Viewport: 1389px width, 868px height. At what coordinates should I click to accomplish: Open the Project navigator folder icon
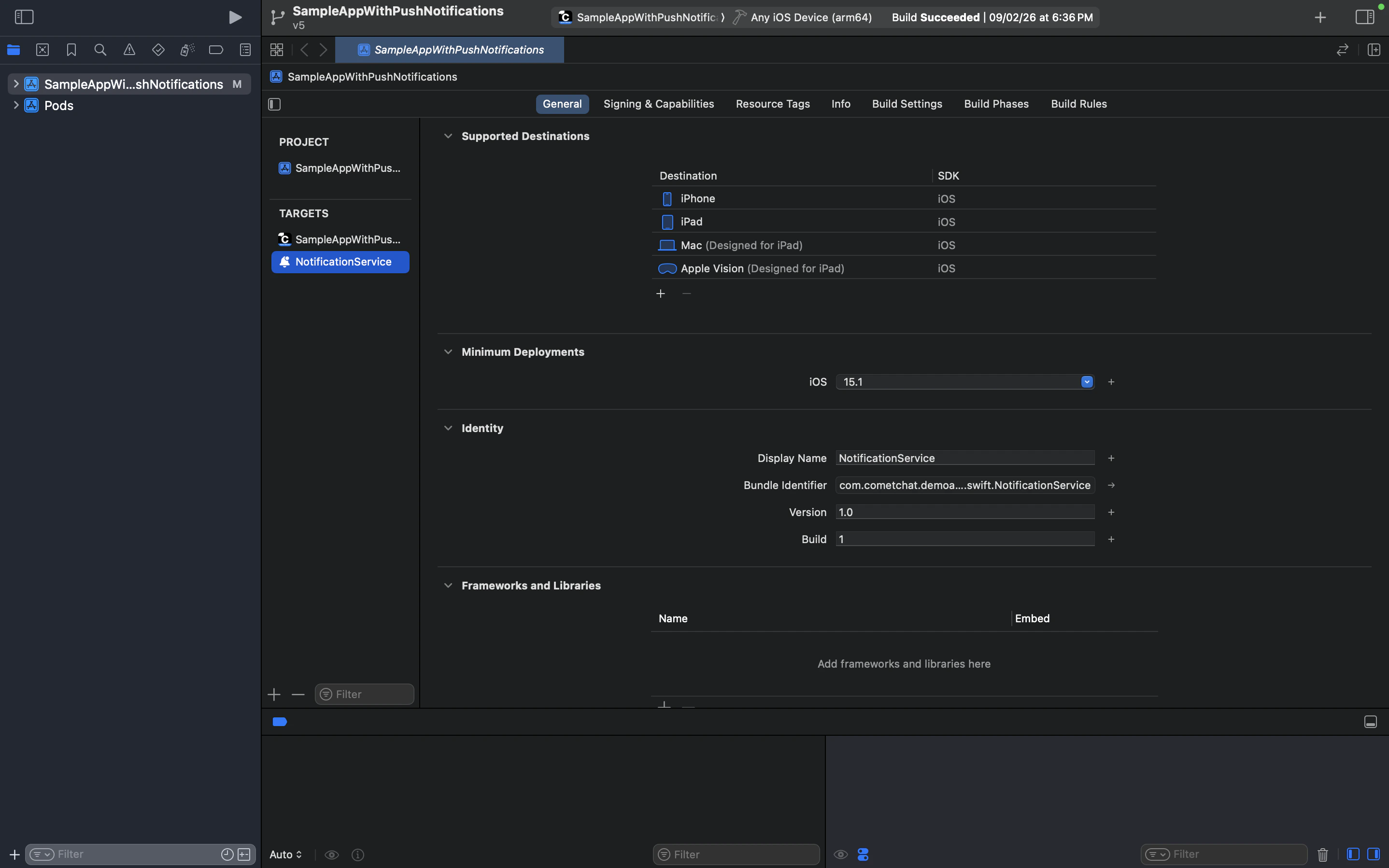pyautogui.click(x=14, y=50)
